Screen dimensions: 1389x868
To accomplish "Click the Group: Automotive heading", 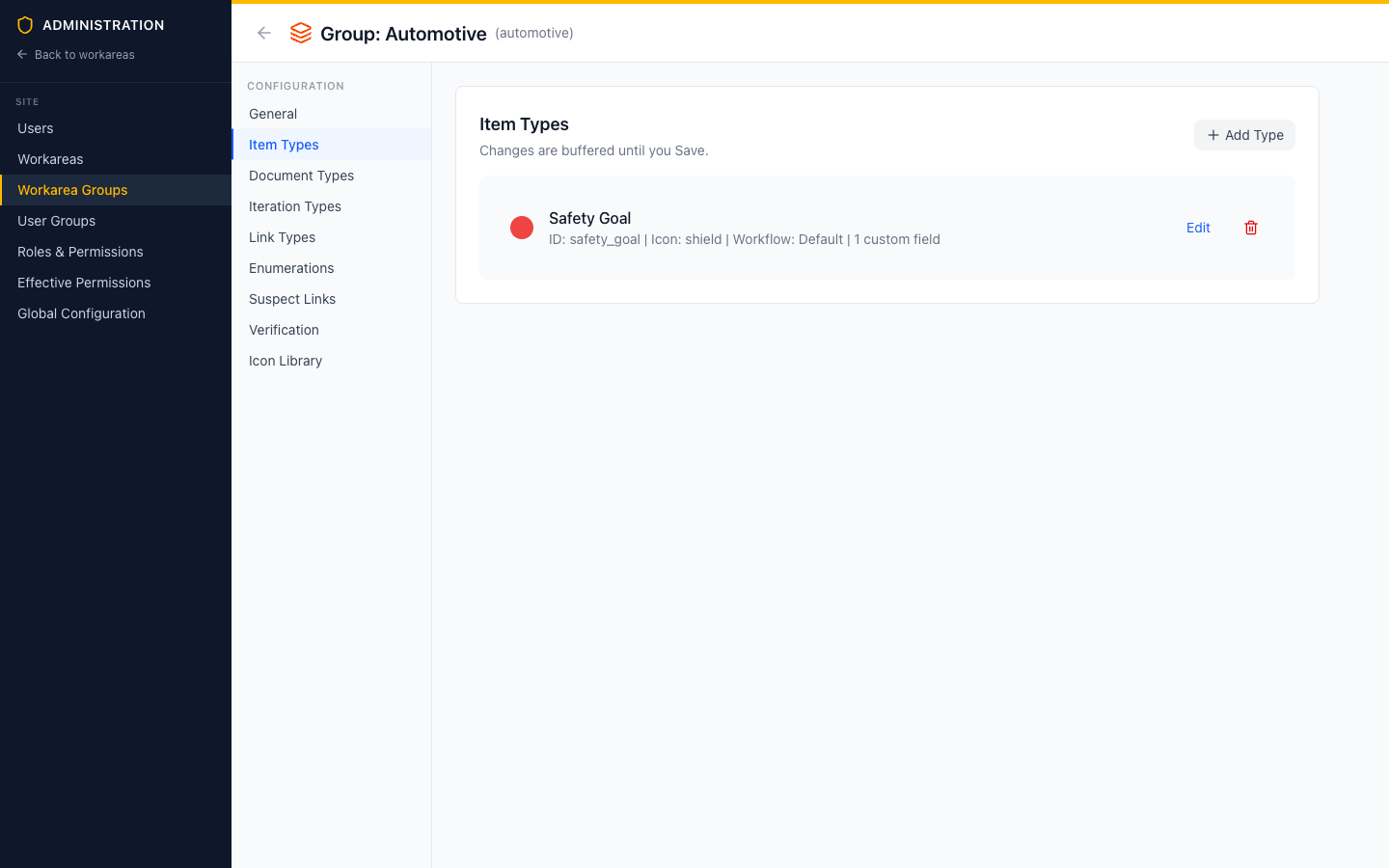I will 403,34.
